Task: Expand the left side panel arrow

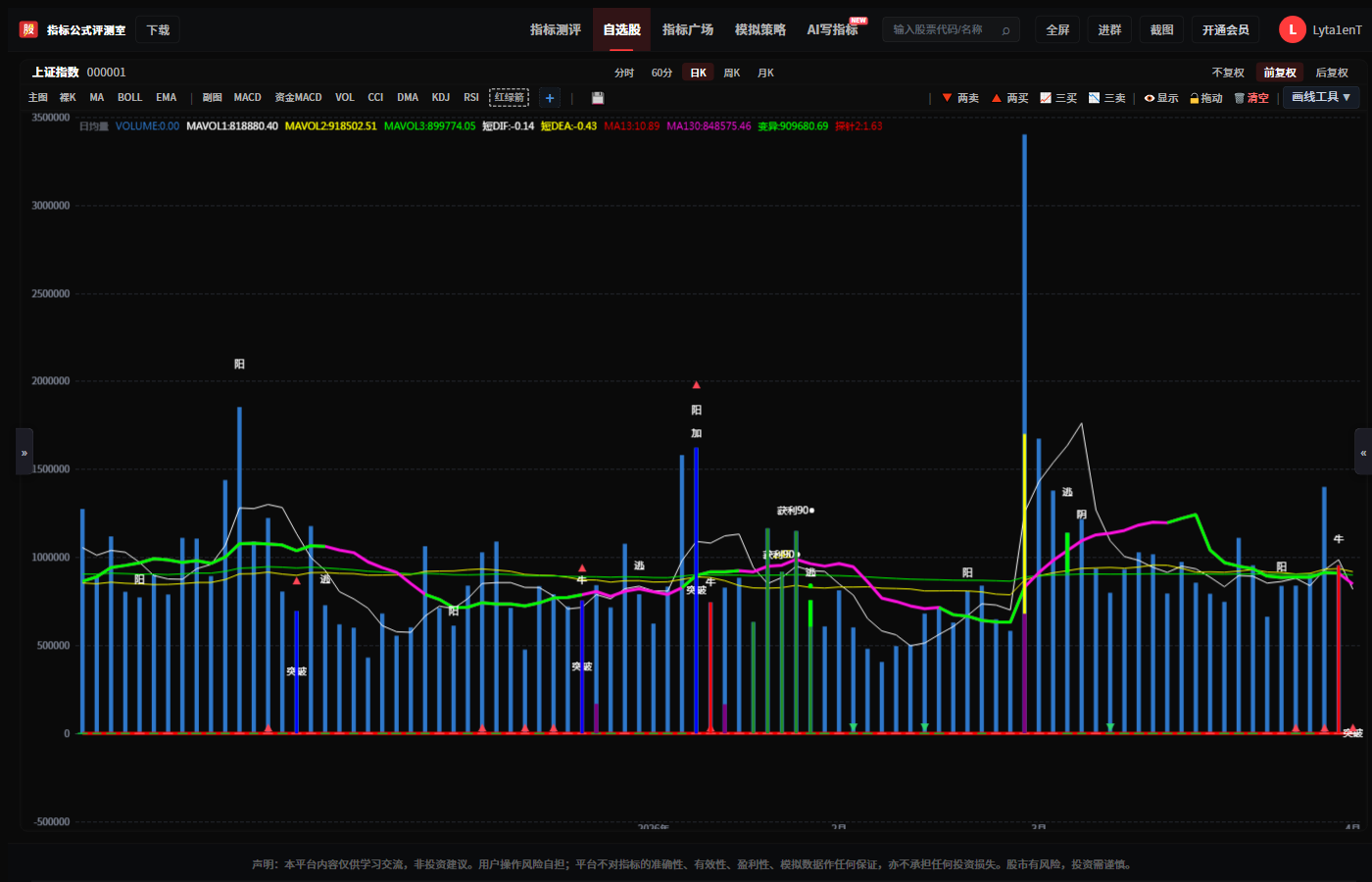Action: (24, 452)
